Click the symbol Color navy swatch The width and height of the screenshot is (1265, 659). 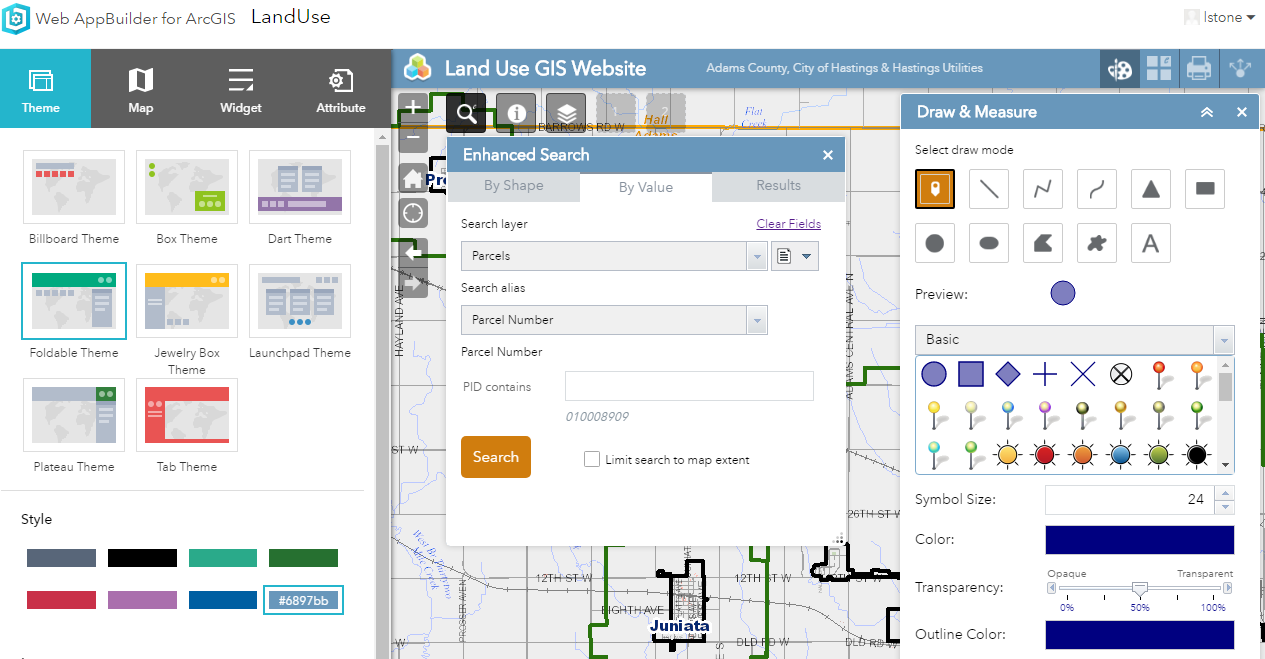(x=1140, y=540)
